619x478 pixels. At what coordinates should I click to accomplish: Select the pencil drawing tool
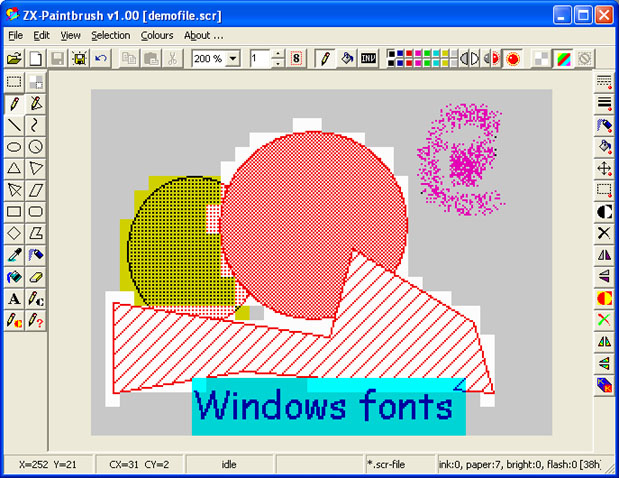[14, 104]
